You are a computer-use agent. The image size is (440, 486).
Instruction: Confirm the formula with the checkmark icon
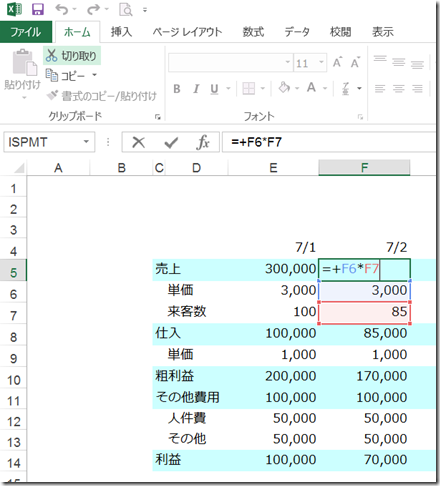(x=171, y=143)
